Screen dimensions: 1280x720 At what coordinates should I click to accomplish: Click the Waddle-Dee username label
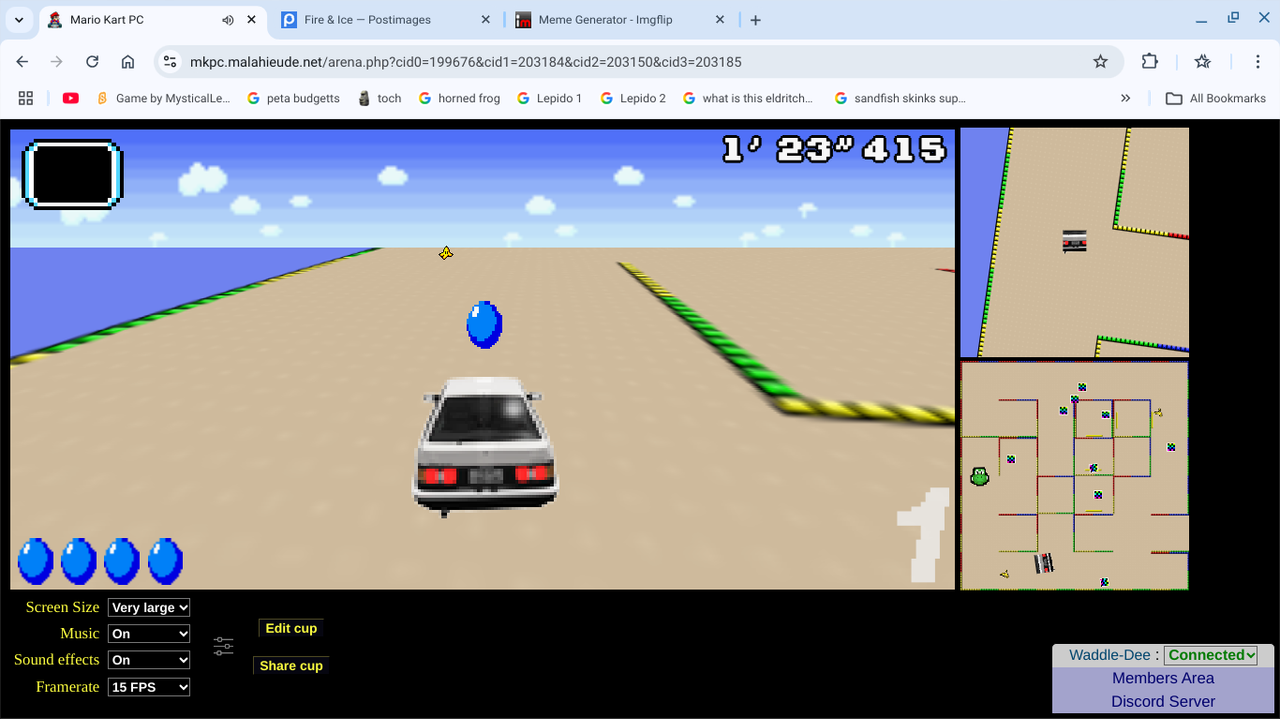pyautogui.click(x=1110, y=655)
